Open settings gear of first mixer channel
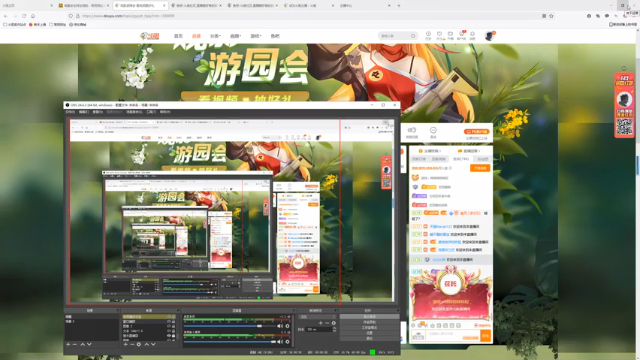 (288, 326)
